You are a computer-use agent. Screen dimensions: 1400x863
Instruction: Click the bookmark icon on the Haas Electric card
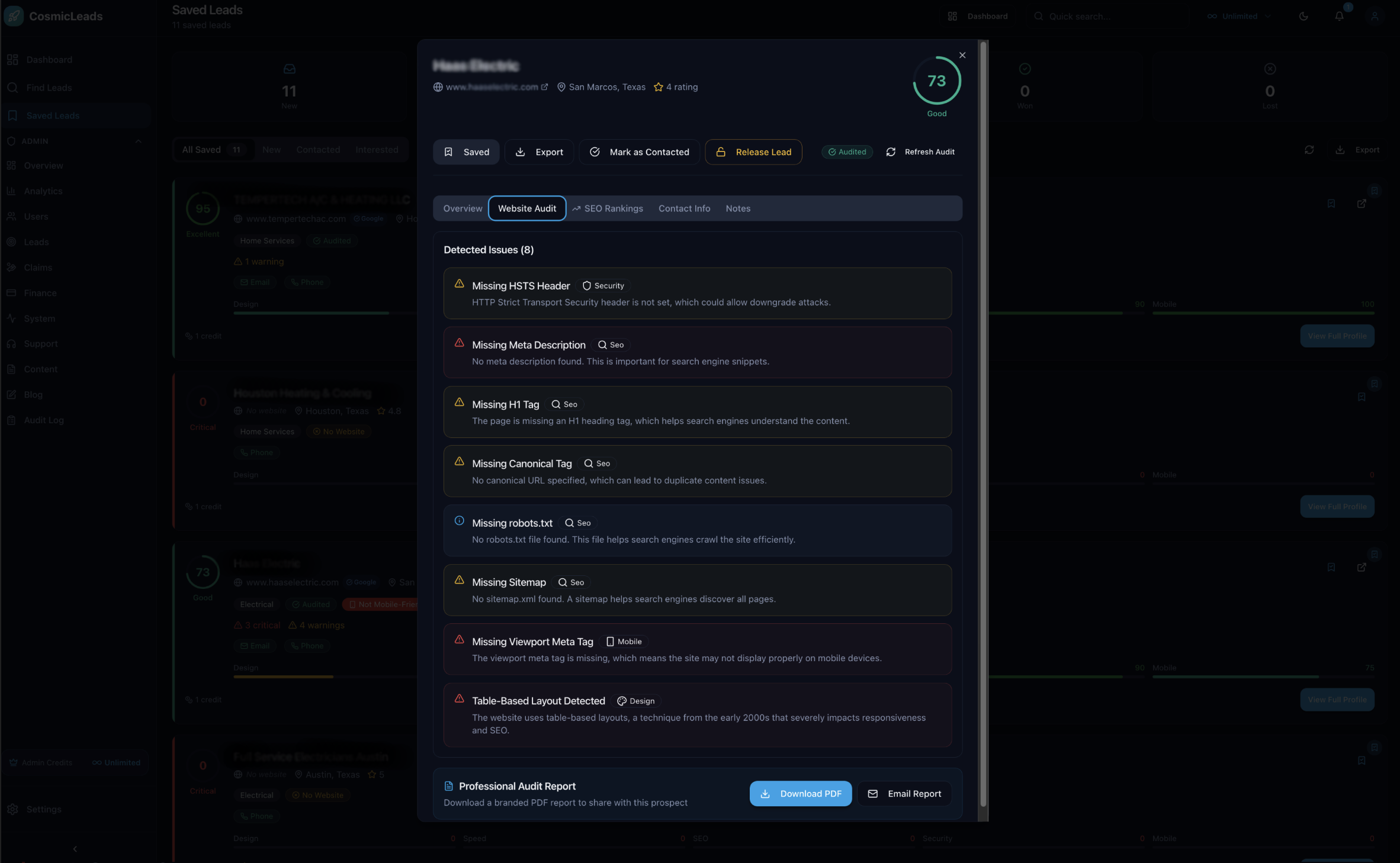pyautogui.click(x=1331, y=567)
